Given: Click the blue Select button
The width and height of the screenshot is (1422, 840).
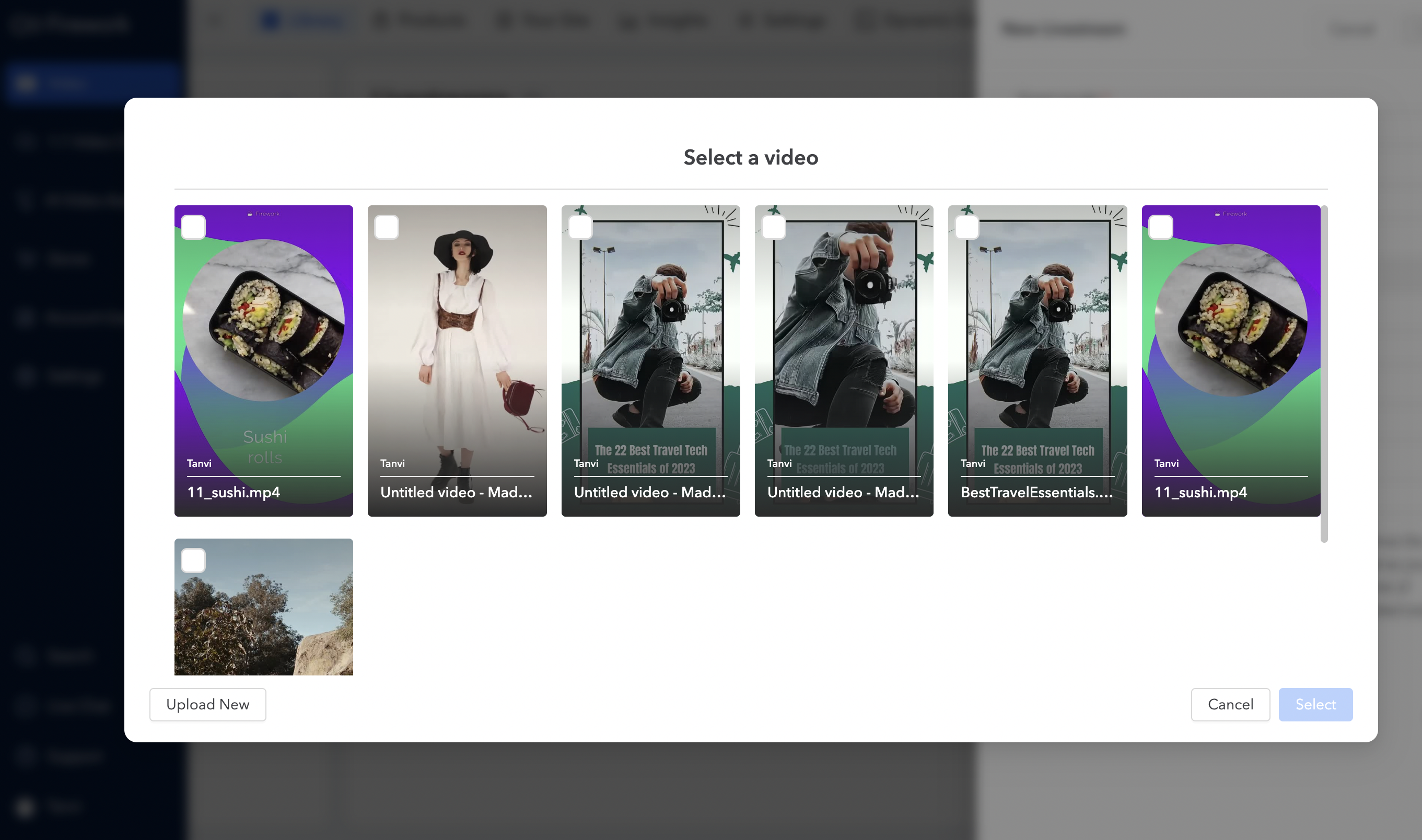Looking at the screenshot, I should tap(1315, 704).
